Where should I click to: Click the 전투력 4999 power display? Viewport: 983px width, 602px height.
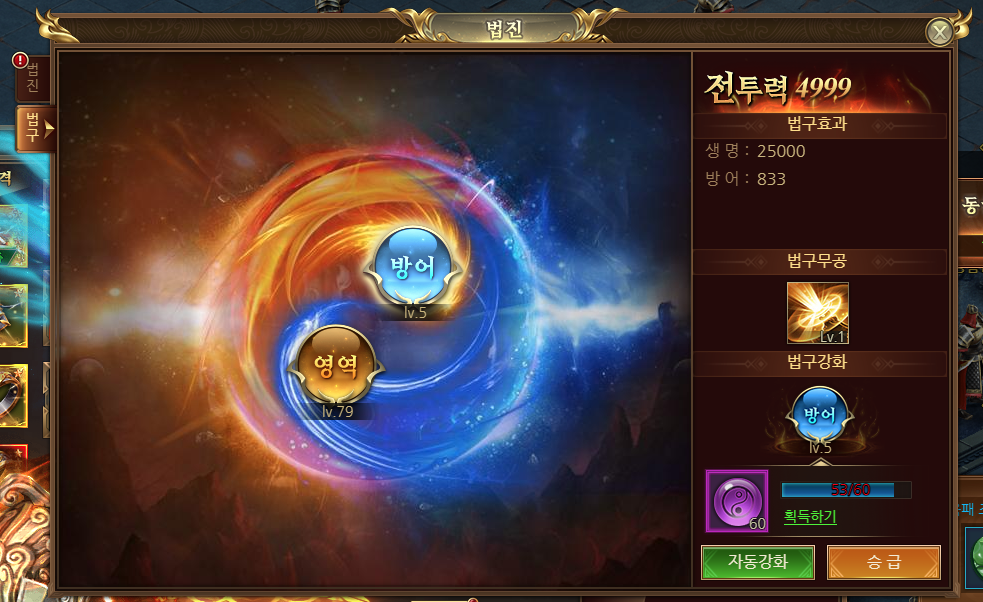pos(778,88)
